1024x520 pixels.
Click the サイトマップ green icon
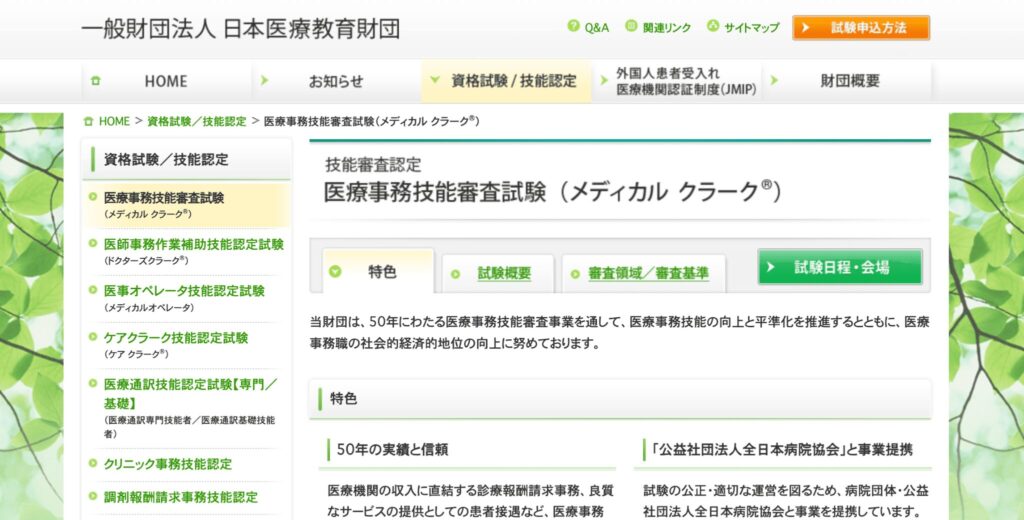pyautogui.click(x=713, y=26)
